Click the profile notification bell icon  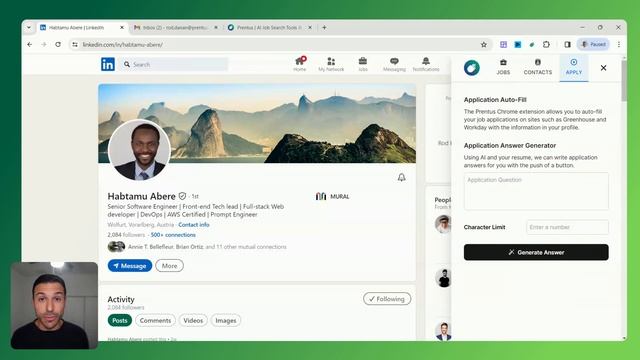[402, 177]
